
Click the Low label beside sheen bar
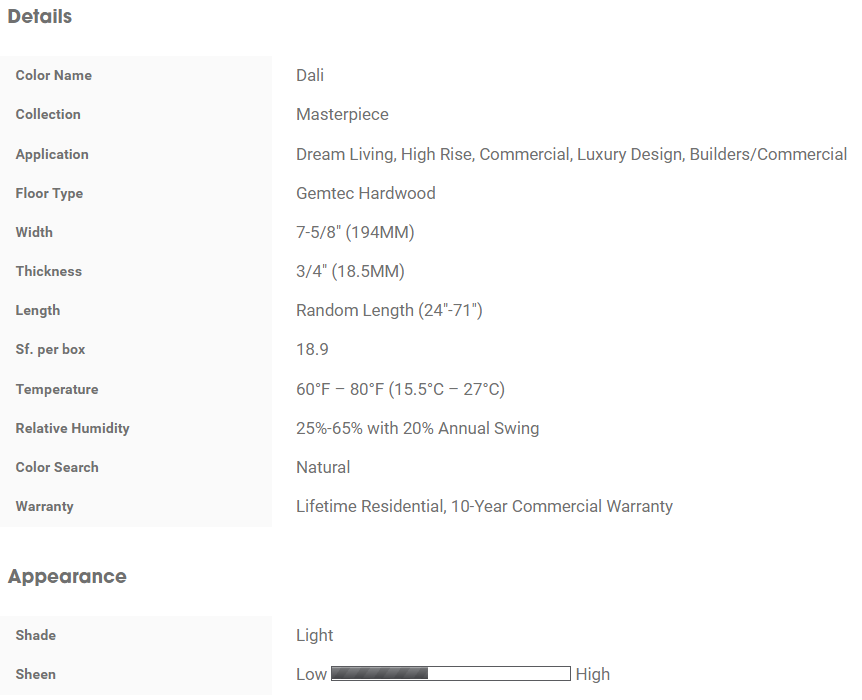pos(312,674)
